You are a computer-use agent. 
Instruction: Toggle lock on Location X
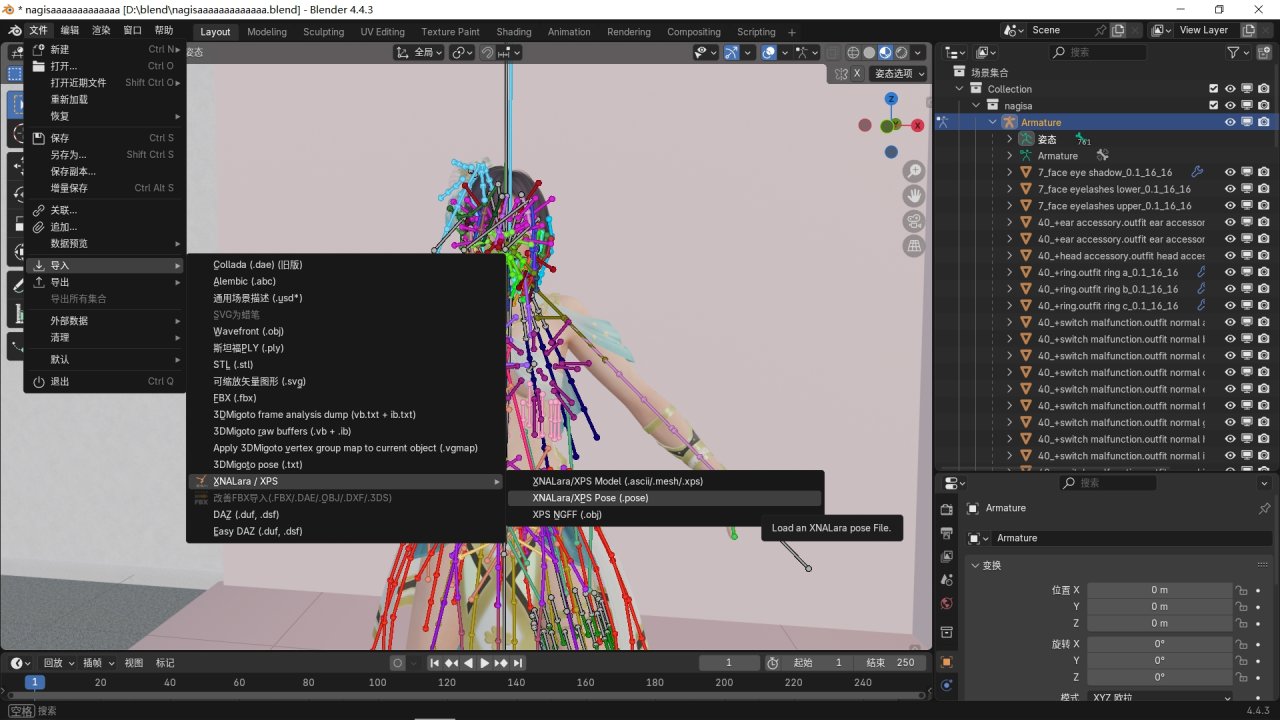point(1241,590)
